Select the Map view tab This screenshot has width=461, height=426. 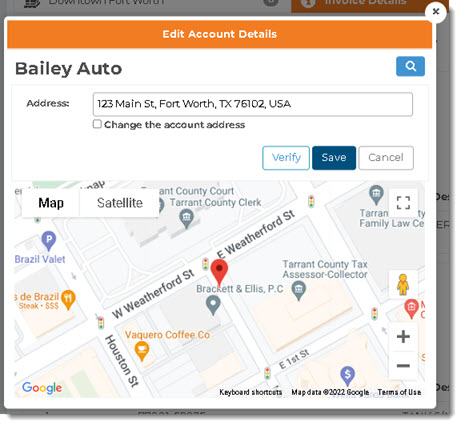[x=51, y=203]
